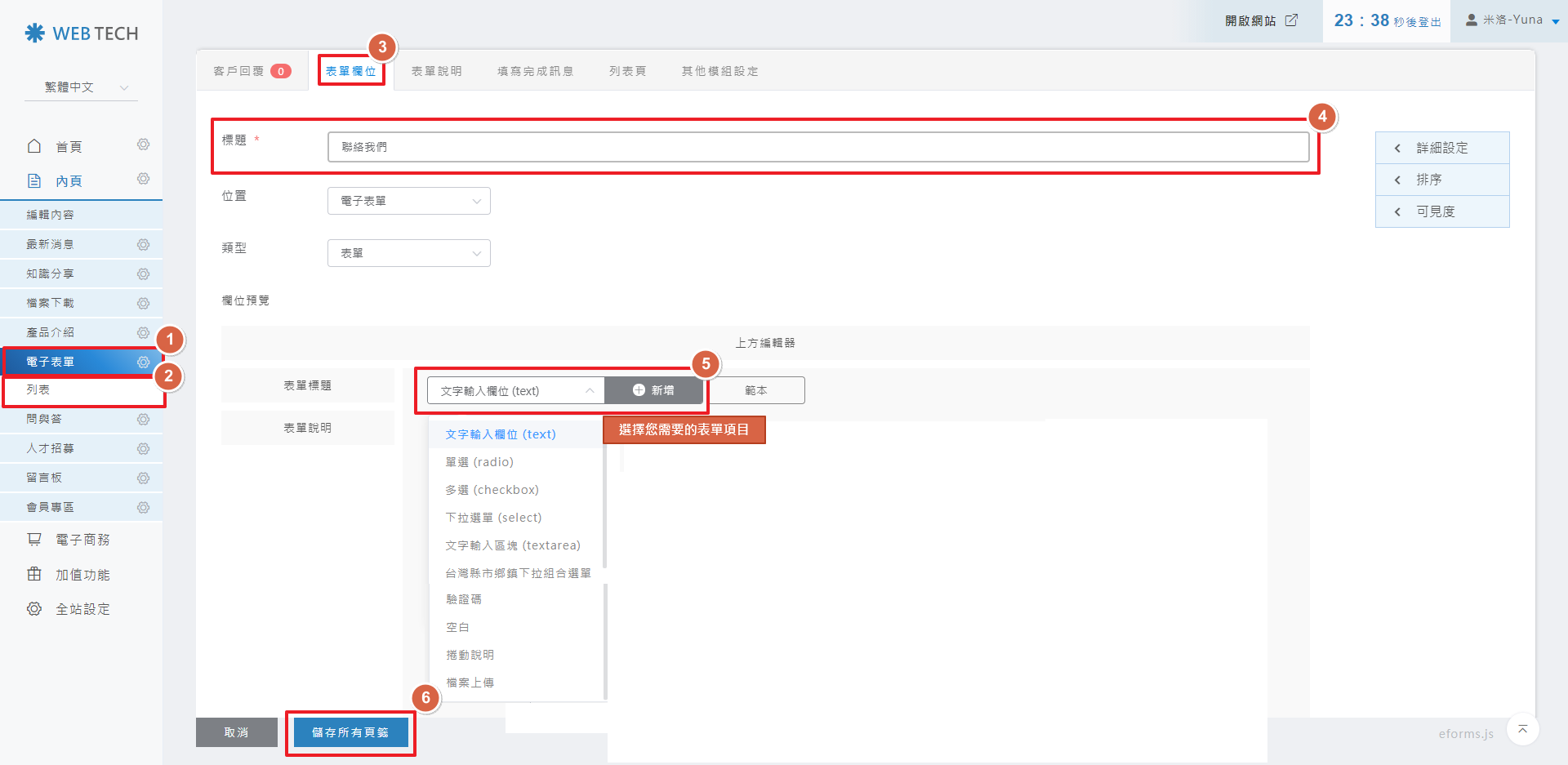Screen dimensions: 1568x765
Task: Open the 位置 dropdown showing 電子表單
Action: [408, 201]
